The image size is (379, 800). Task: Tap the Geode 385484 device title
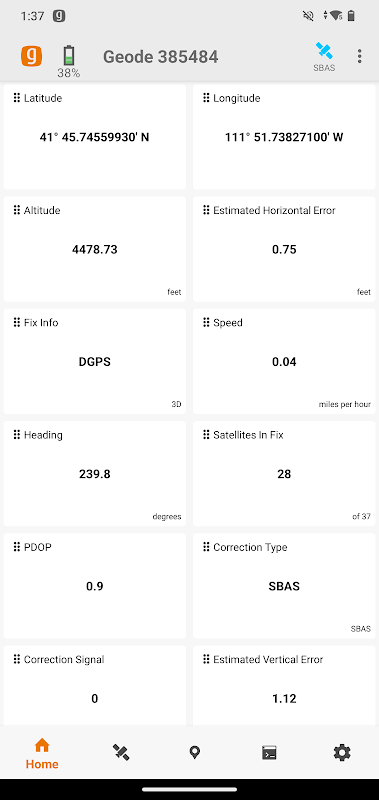pyautogui.click(x=161, y=57)
